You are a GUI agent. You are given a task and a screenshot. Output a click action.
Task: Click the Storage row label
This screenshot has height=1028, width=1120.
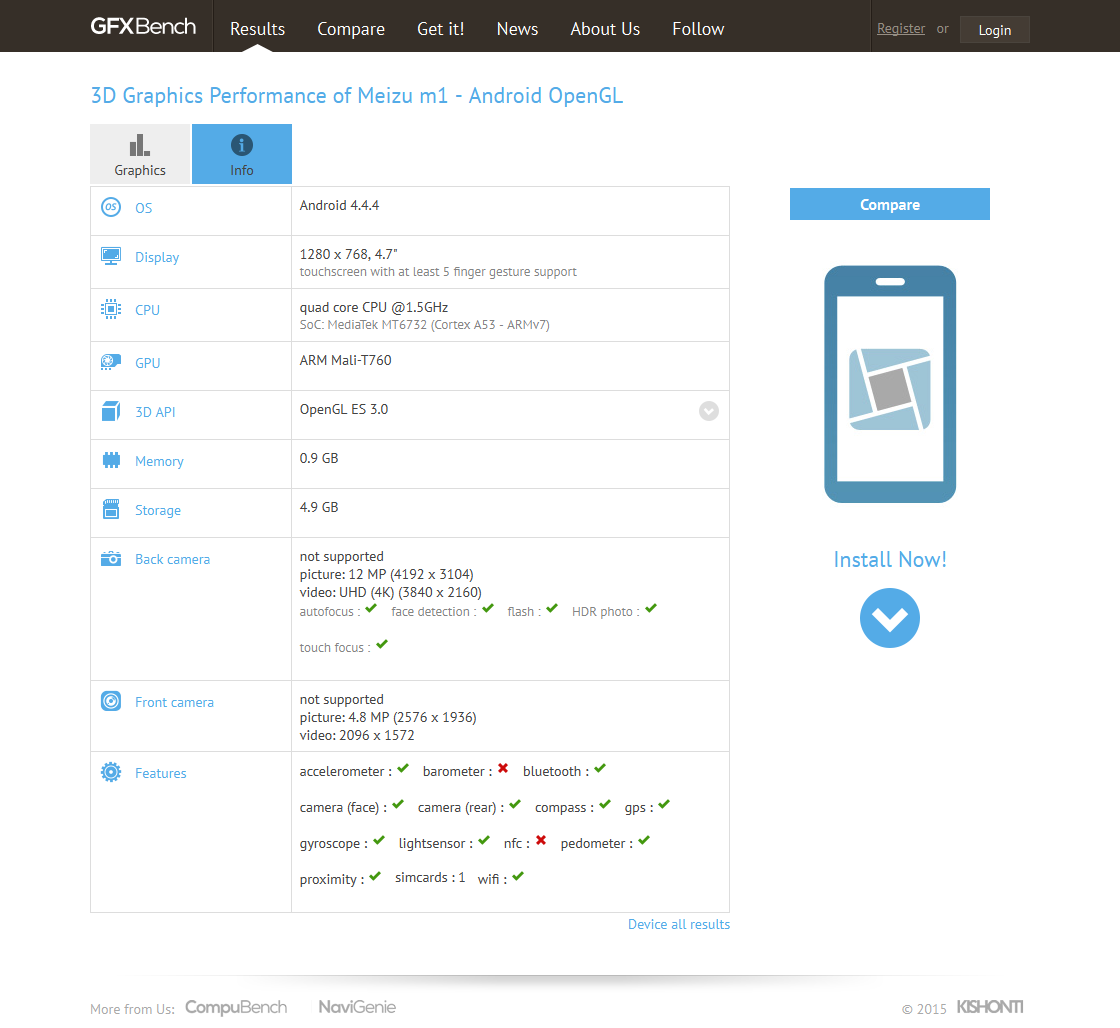[x=158, y=510]
